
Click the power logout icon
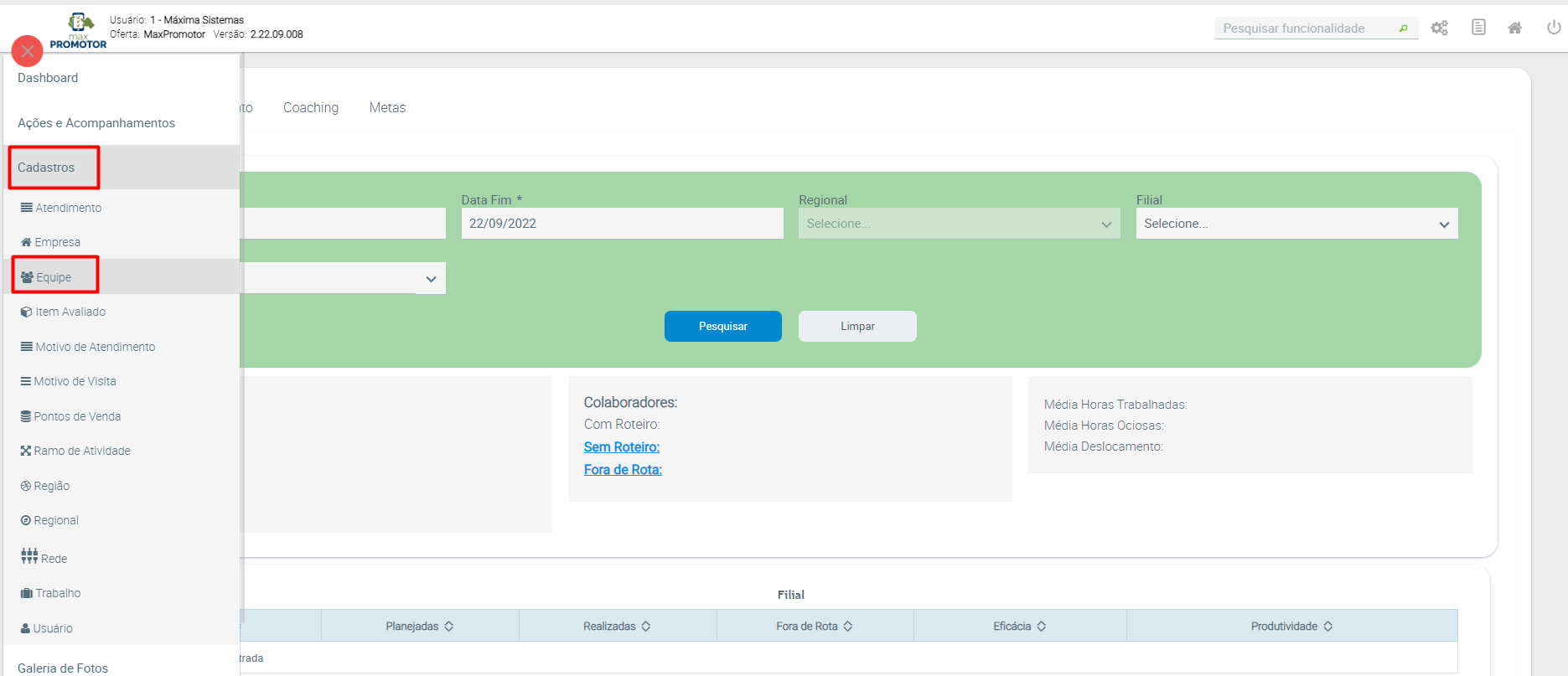point(1553,28)
